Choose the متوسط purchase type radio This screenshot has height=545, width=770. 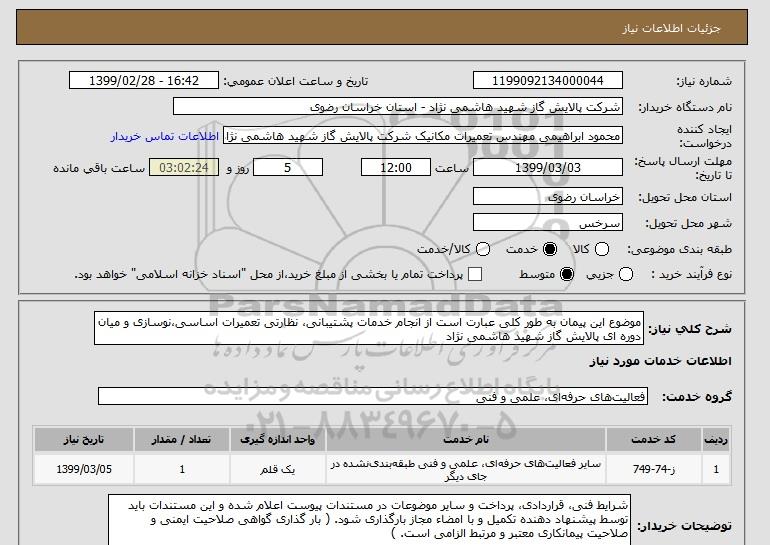[567, 274]
